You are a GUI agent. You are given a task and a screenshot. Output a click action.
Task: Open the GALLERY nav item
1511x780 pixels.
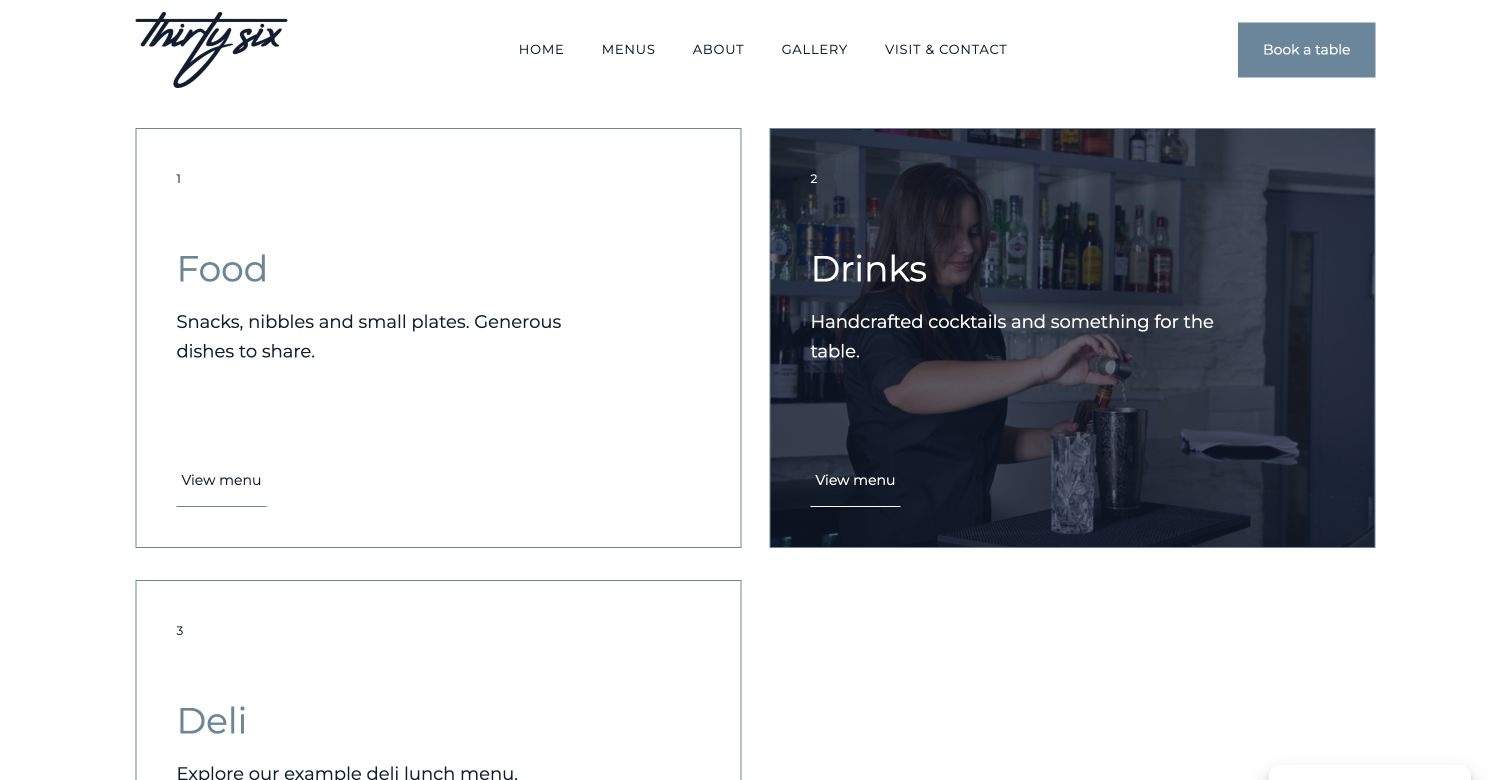pos(814,50)
